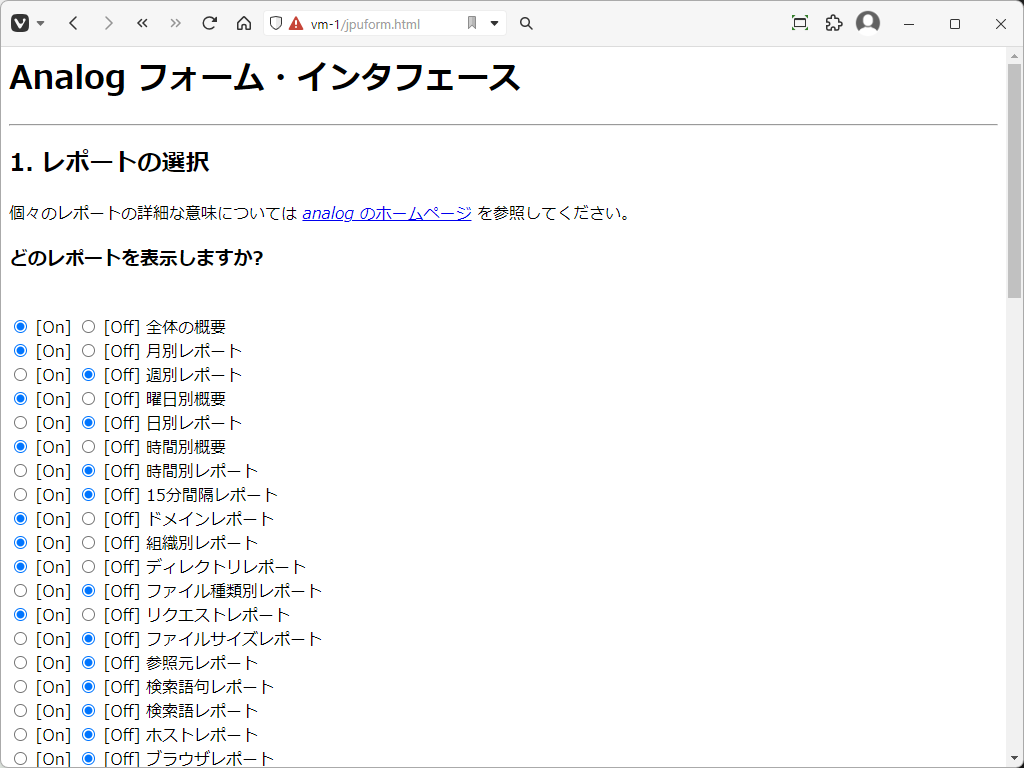
Task: Select the On radio for 月別レポート
Action: (x=20, y=351)
